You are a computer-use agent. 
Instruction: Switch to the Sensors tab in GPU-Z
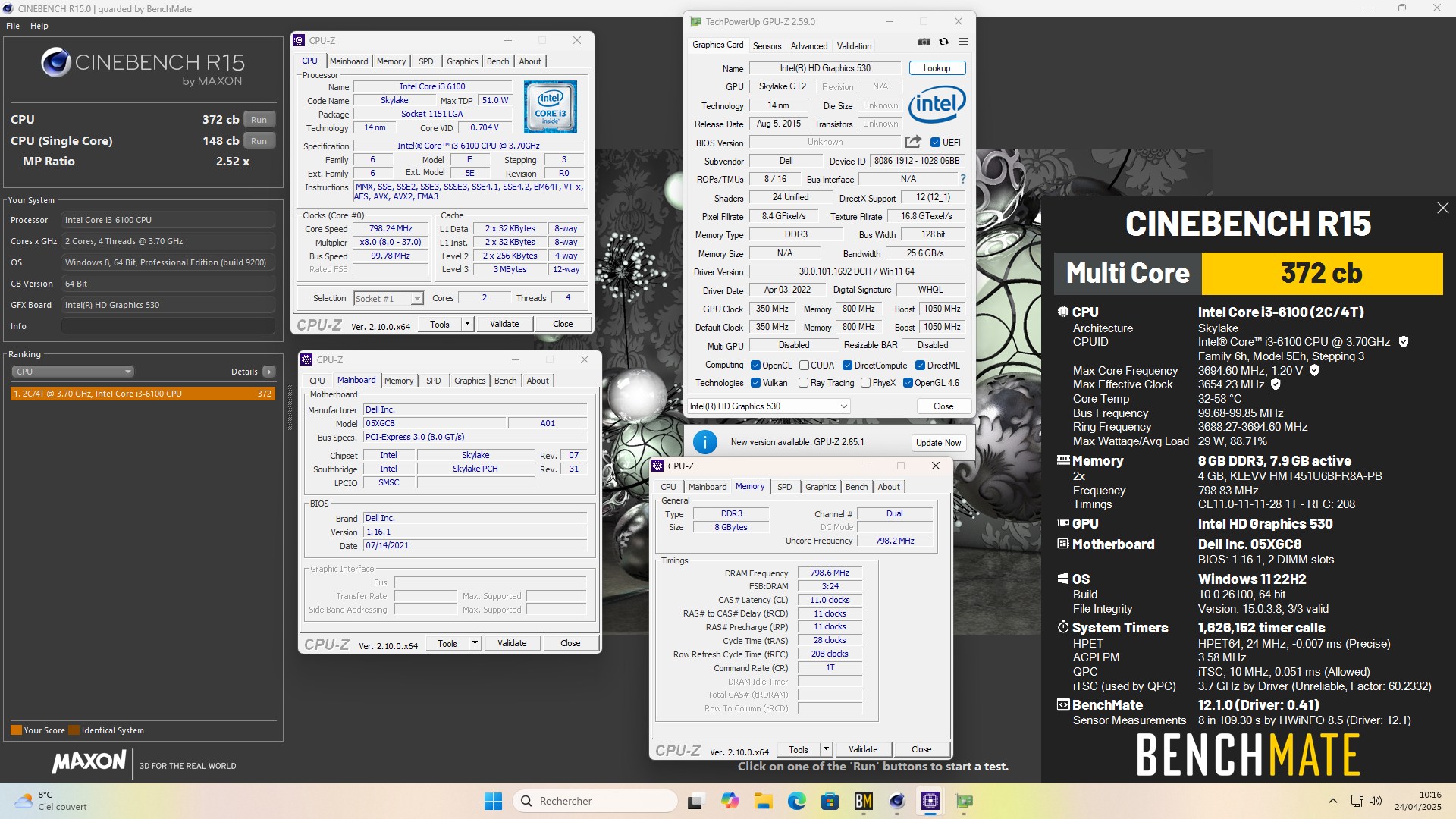(x=767, y=46)
